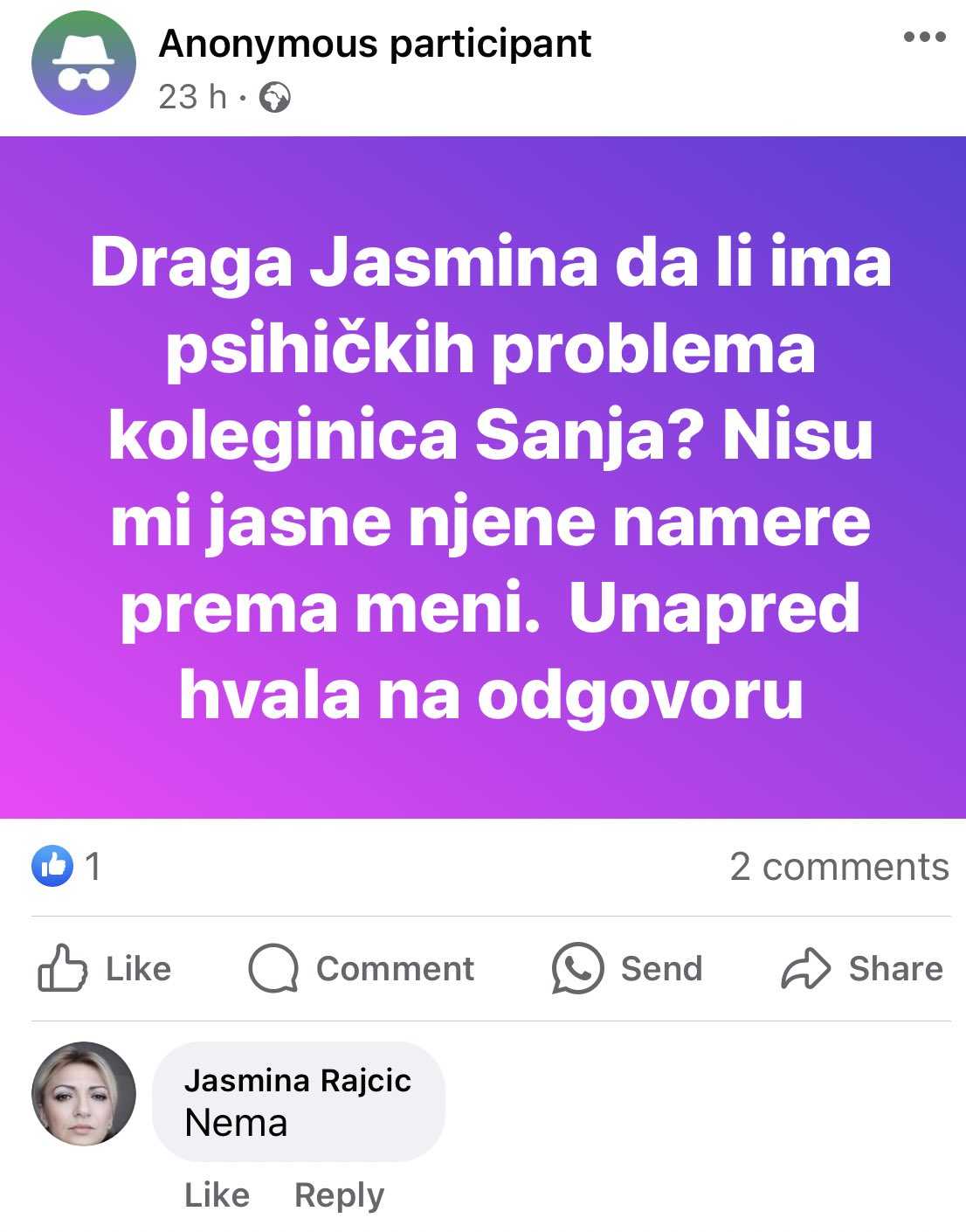Open the three-dot post options menu

(x=925, y=37)
